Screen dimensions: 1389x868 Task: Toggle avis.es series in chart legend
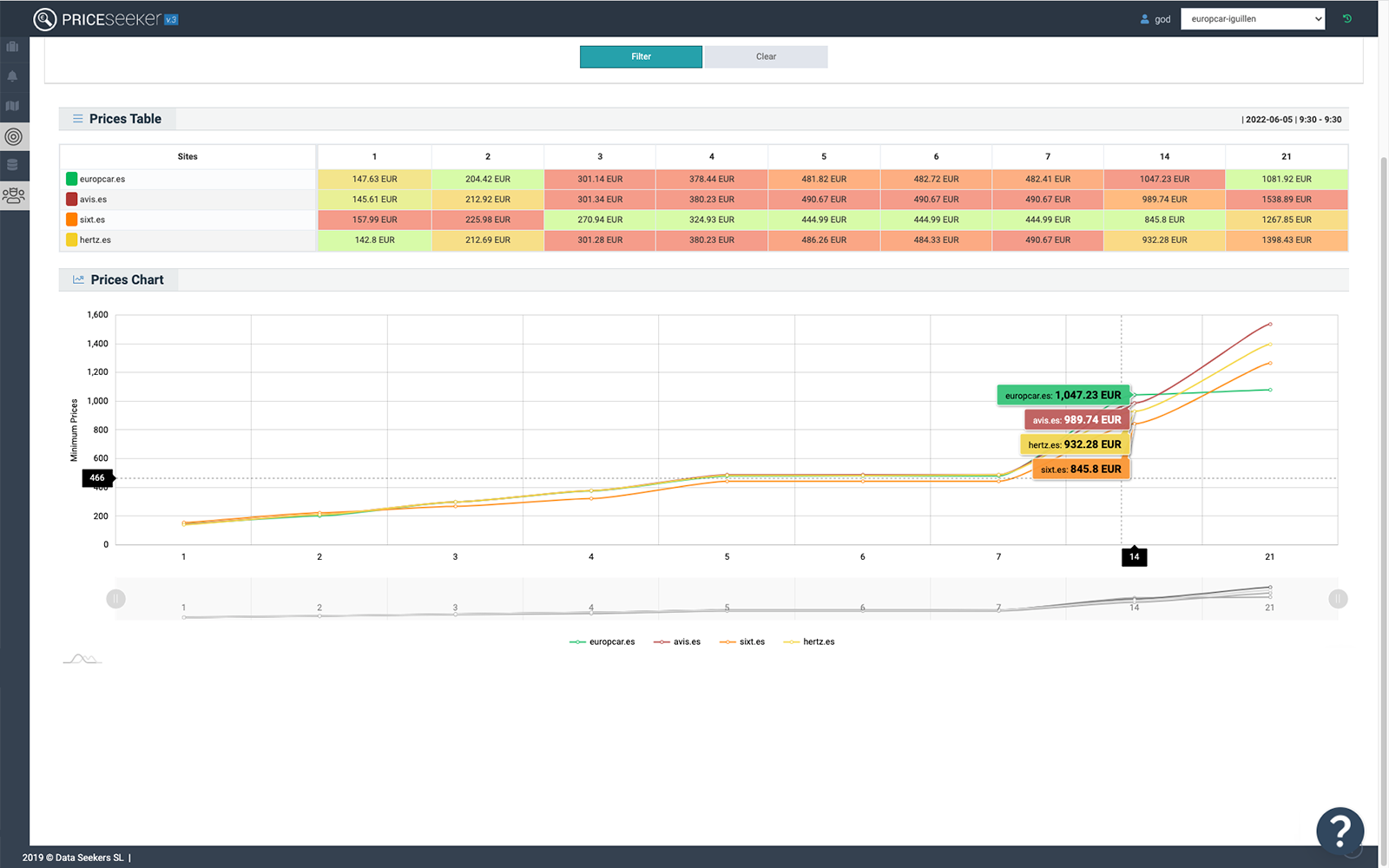click(677, 642)
